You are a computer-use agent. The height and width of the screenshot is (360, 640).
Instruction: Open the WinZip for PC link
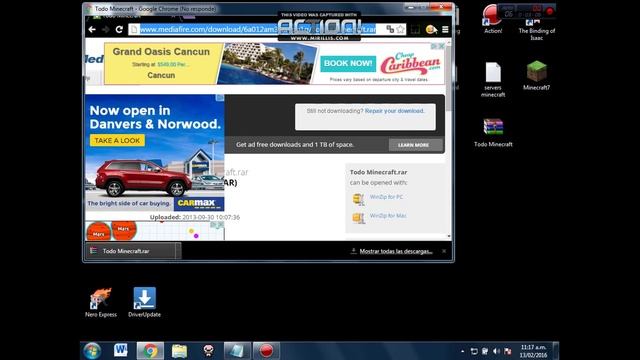coord(386,197)
